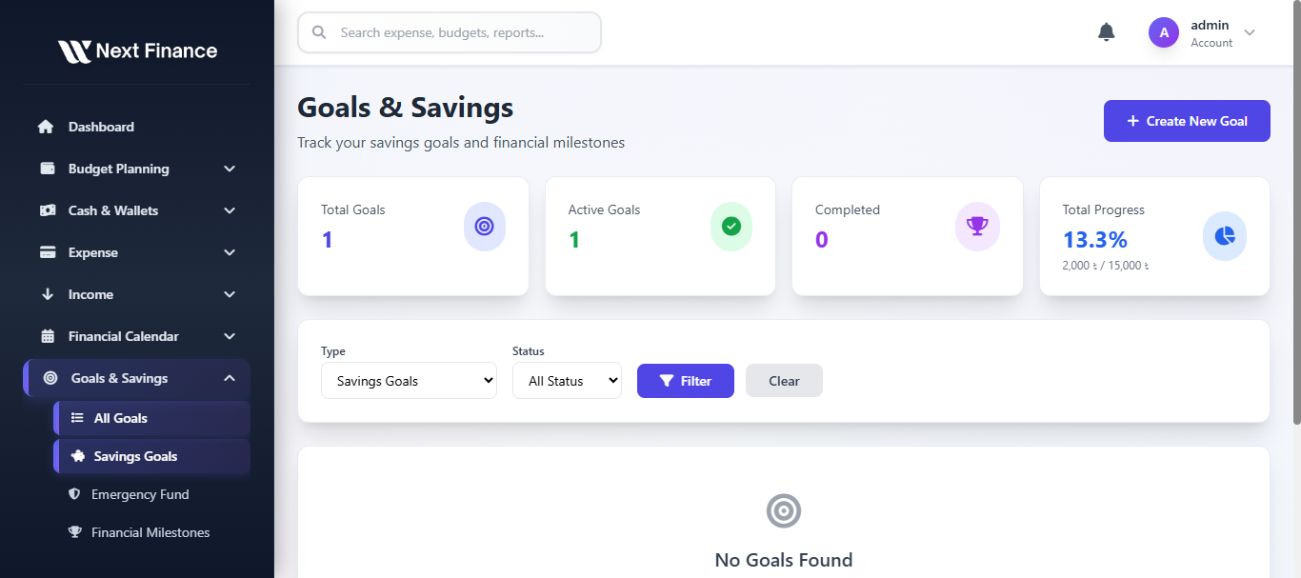The width and height of the screenshot is (1301, 578).
Task: Click the notification bell icon
Action: coord(1106,33)
